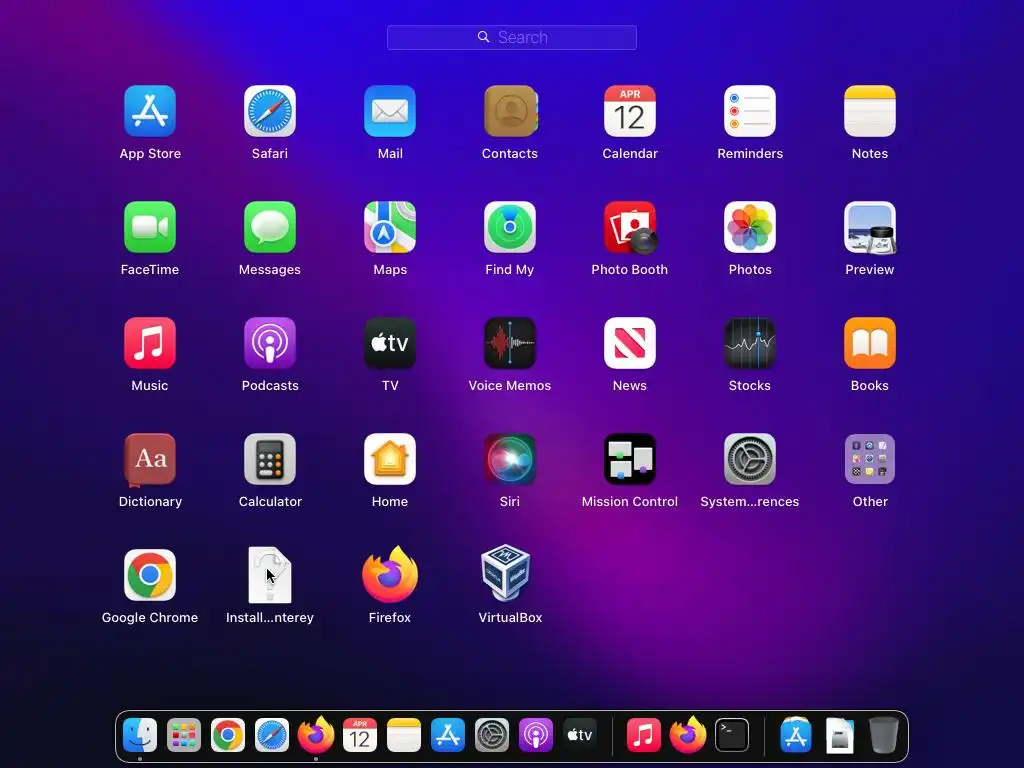Open the disk image document in the Dock
The image size is (1024, 768).
[840, 735]
